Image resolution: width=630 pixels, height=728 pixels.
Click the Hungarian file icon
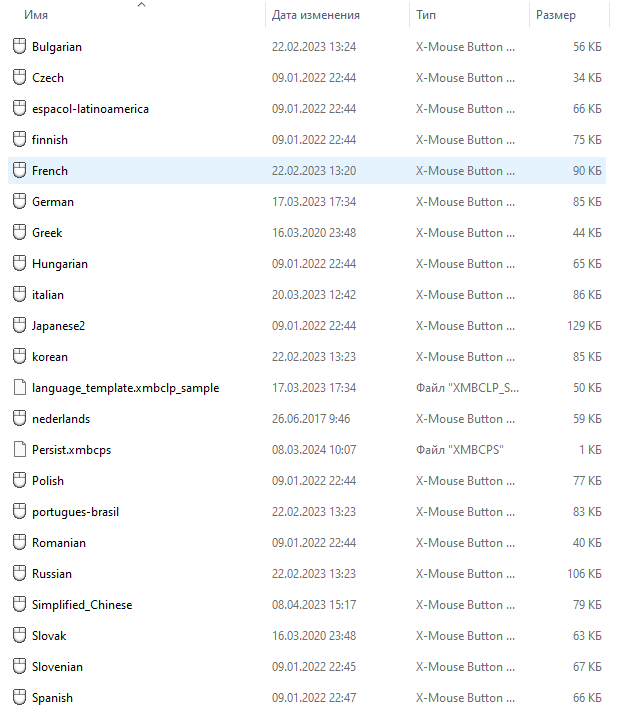[19, 264]
